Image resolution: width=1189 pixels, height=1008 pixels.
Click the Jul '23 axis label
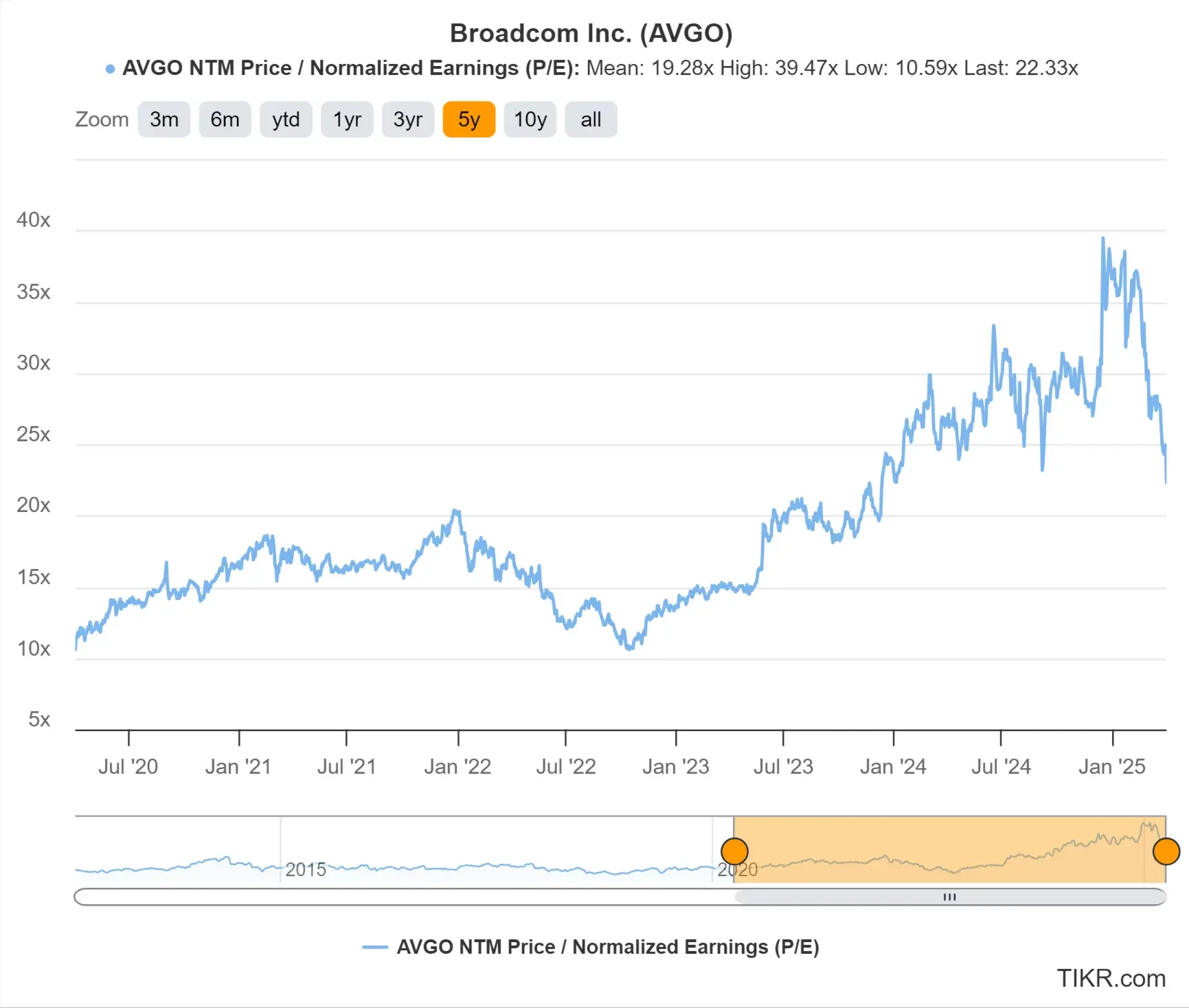783,766
